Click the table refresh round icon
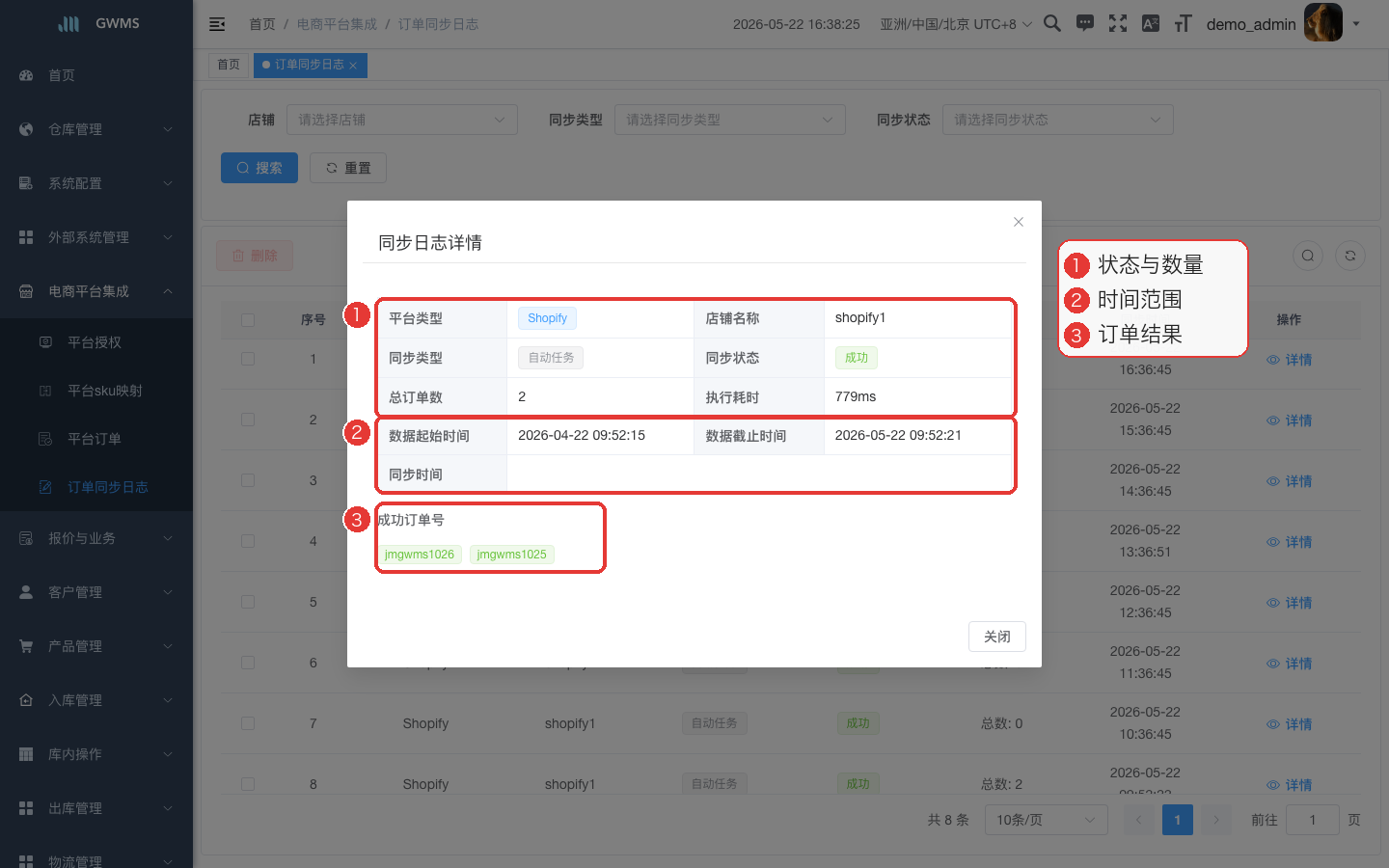Screen dimensions: 1389x868 [x=1350, y=256]
